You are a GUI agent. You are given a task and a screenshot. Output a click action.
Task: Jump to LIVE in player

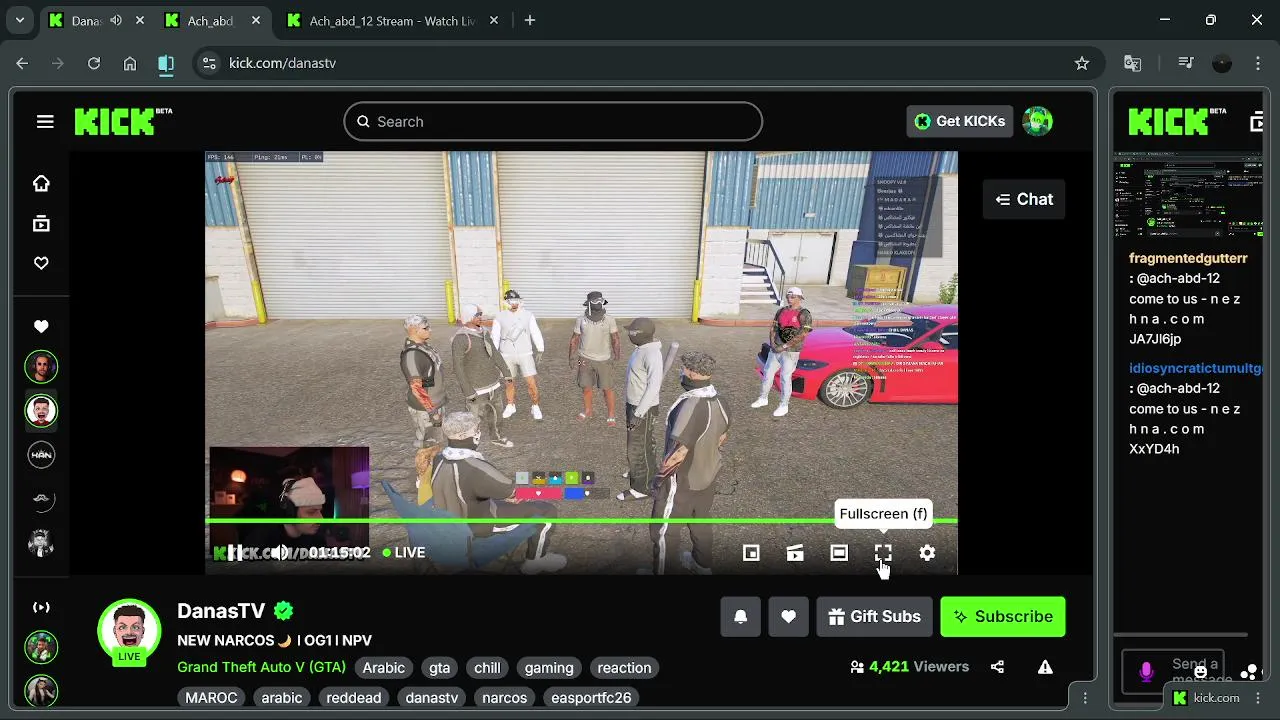(404, 552)
